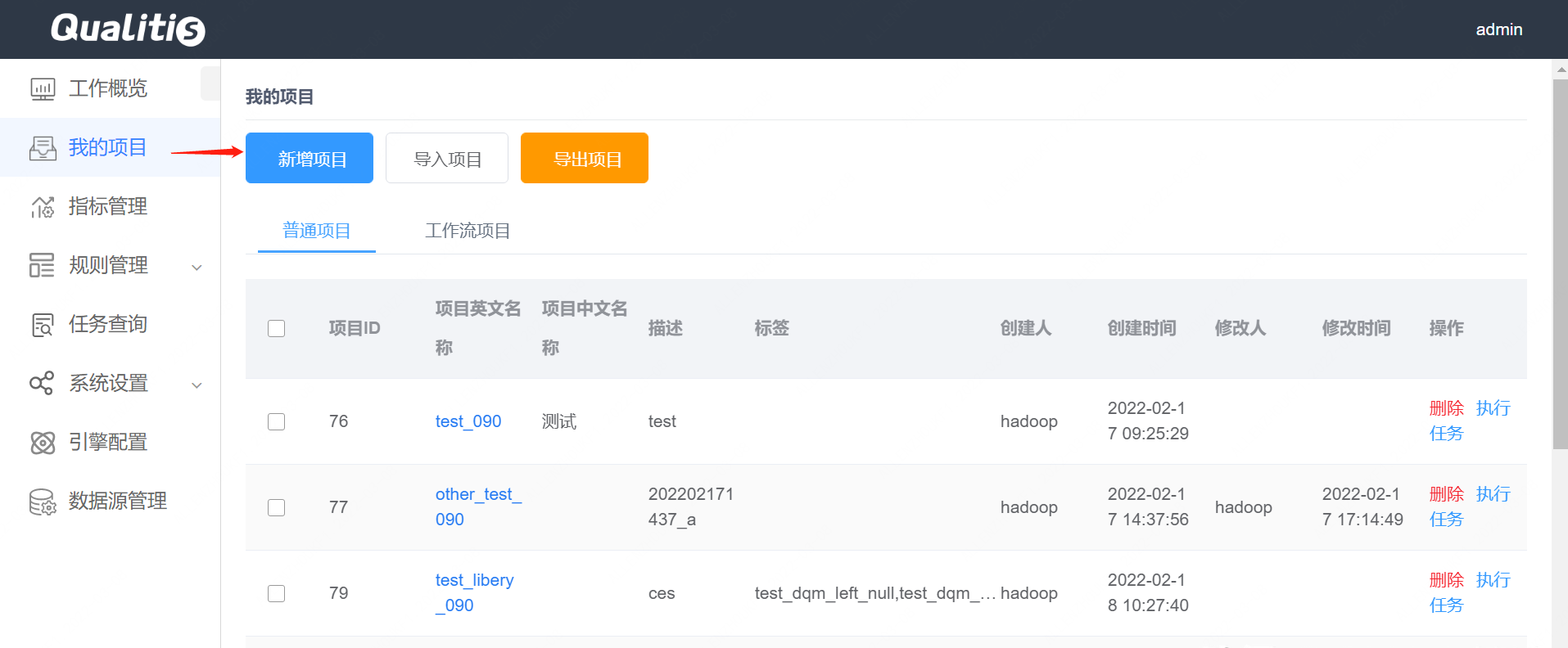The width and height of the screenshot is (1568, 648).
Task: Click the 系统设置 share-nodes icon
Action: tap(43, 383)
